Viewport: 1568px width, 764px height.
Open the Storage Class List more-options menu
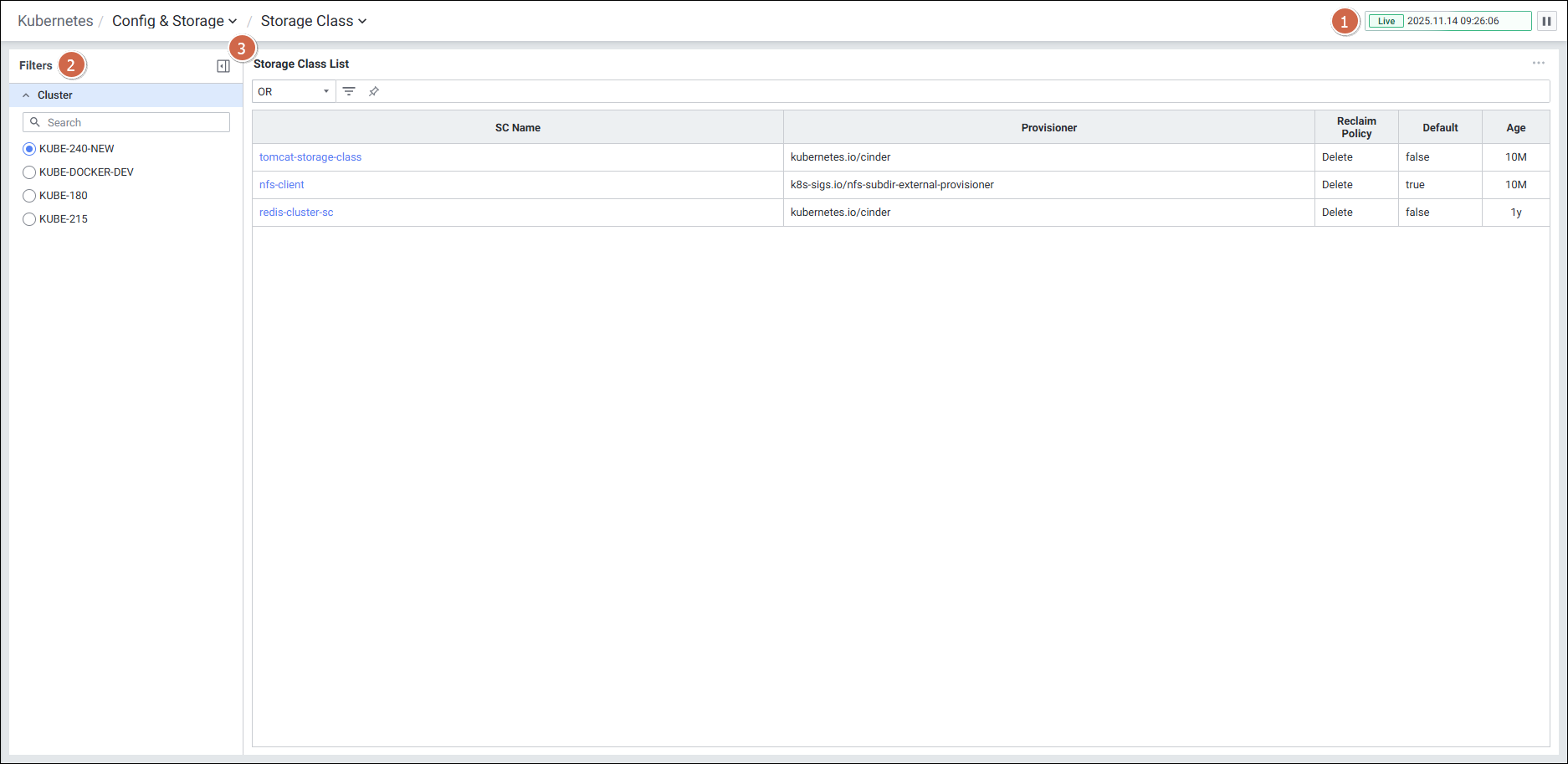(1538, 64)
